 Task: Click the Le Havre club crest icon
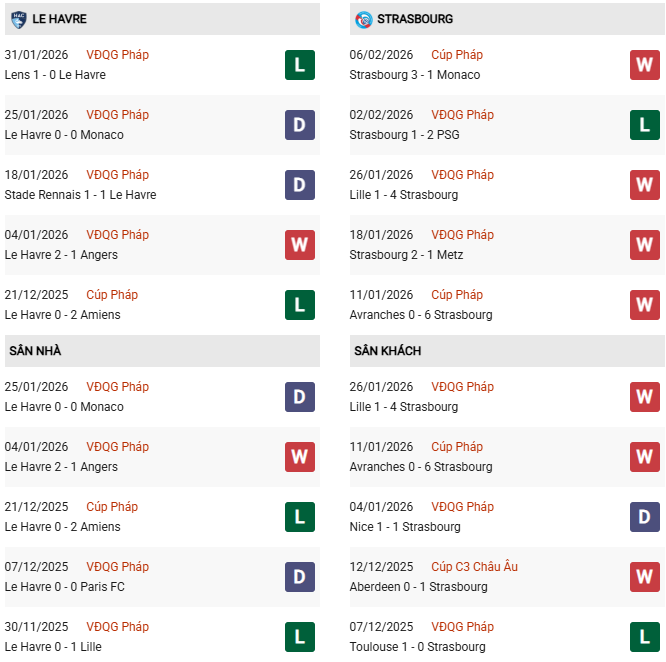tap(16, 18)
